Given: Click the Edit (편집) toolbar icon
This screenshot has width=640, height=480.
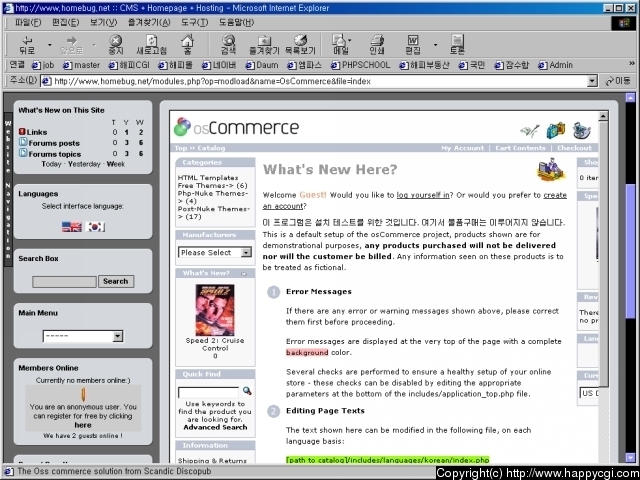Looking at the screenshot, I should (x=413, y=44).
